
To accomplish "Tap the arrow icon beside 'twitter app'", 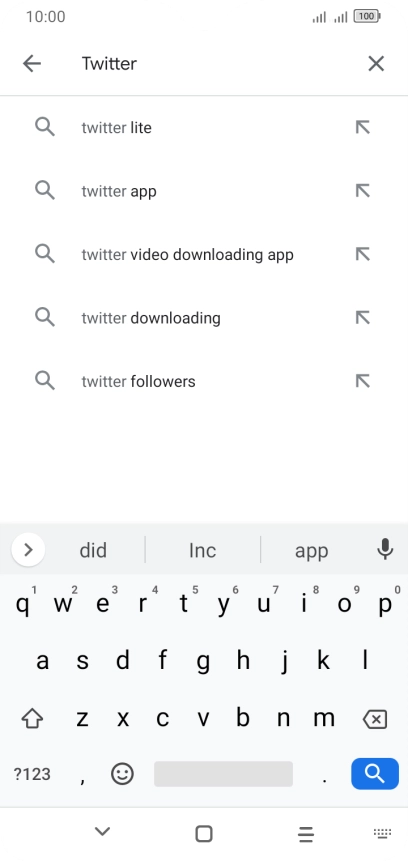I will pyautogui.click(x=362, y=191).
